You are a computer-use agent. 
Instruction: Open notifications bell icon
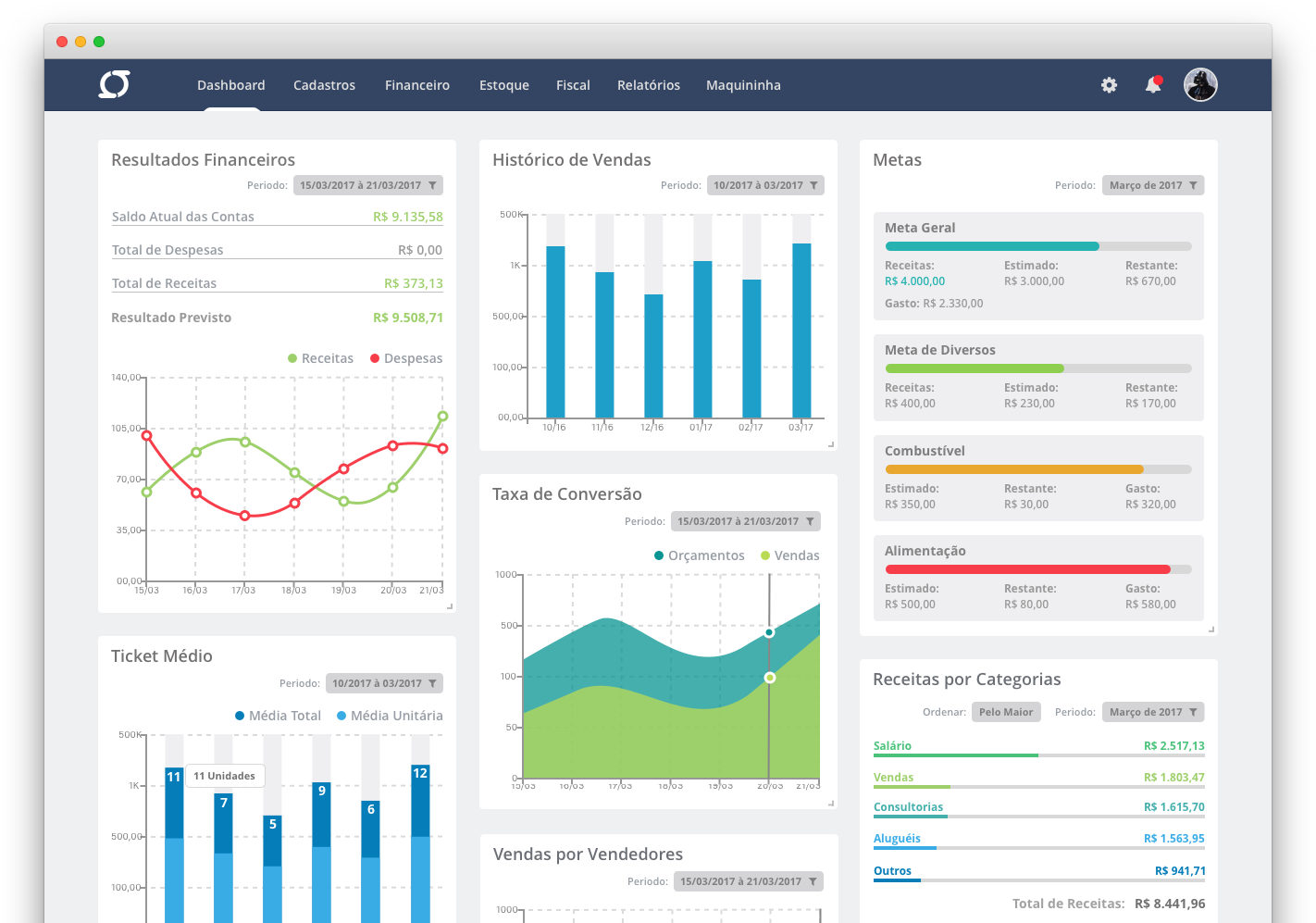[x=1153, y=85]
